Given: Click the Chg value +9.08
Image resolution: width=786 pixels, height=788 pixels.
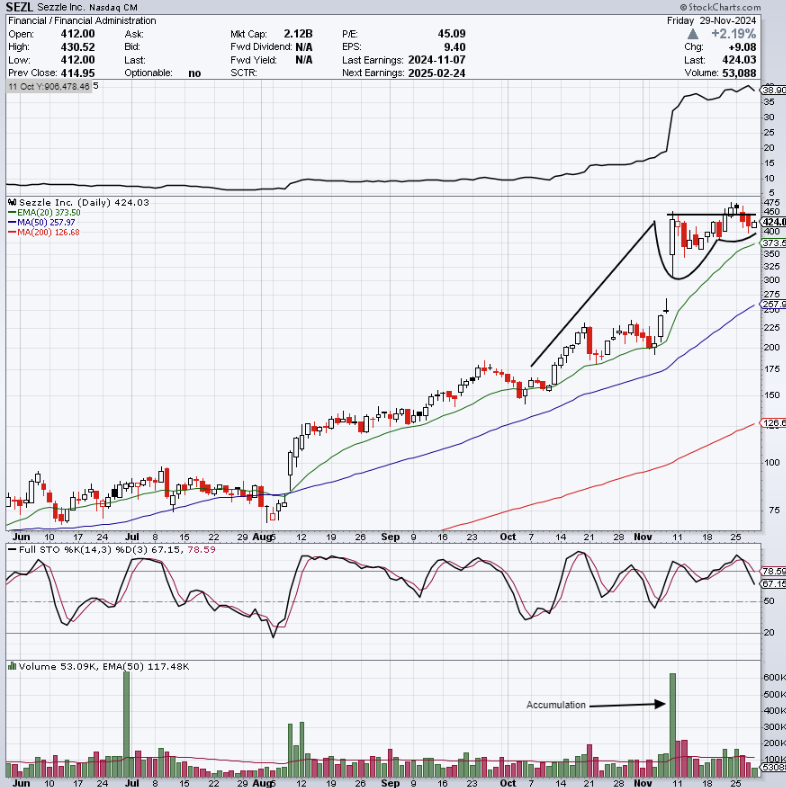Looking at the screenshot, I should (742, 47).
